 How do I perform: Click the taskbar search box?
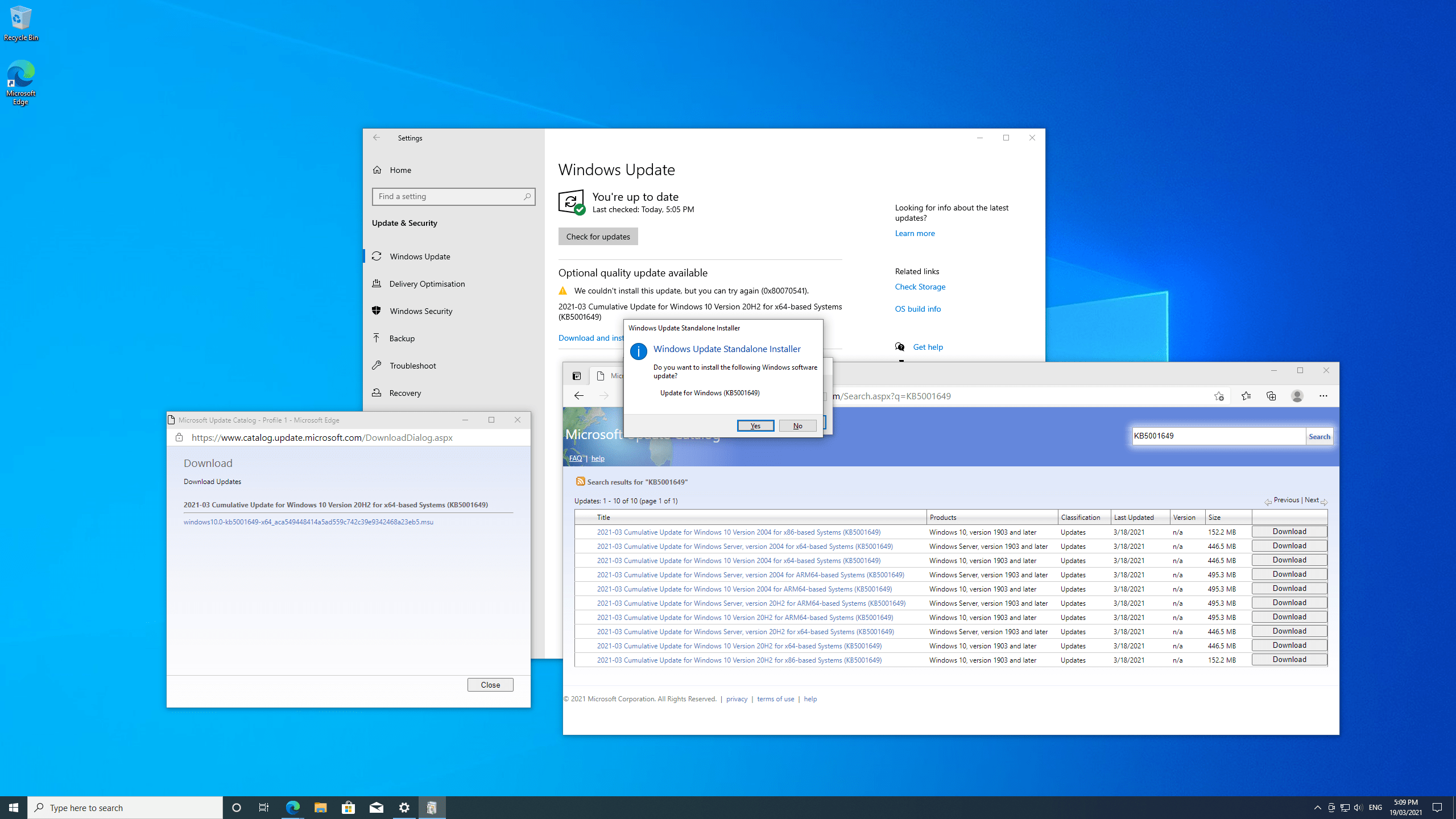tap(125, 808)
